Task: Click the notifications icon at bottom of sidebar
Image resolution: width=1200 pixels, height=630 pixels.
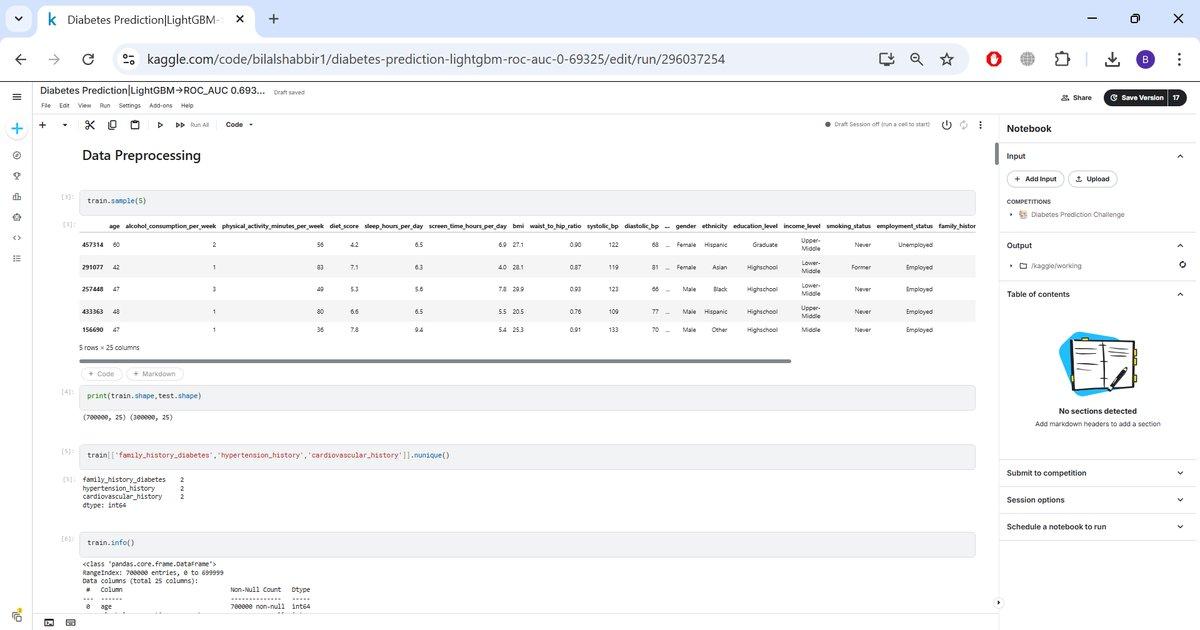Action: coord(16,615)
